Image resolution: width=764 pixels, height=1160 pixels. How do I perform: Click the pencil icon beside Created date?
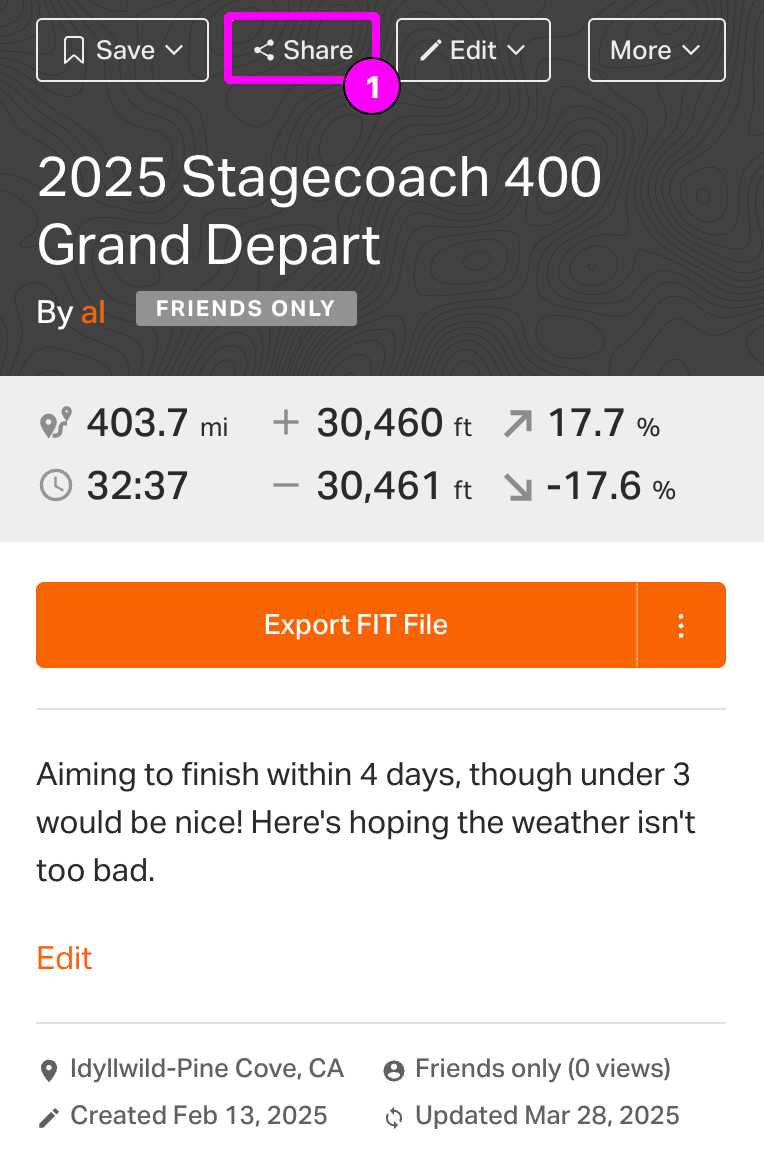tap(48, 1117)
